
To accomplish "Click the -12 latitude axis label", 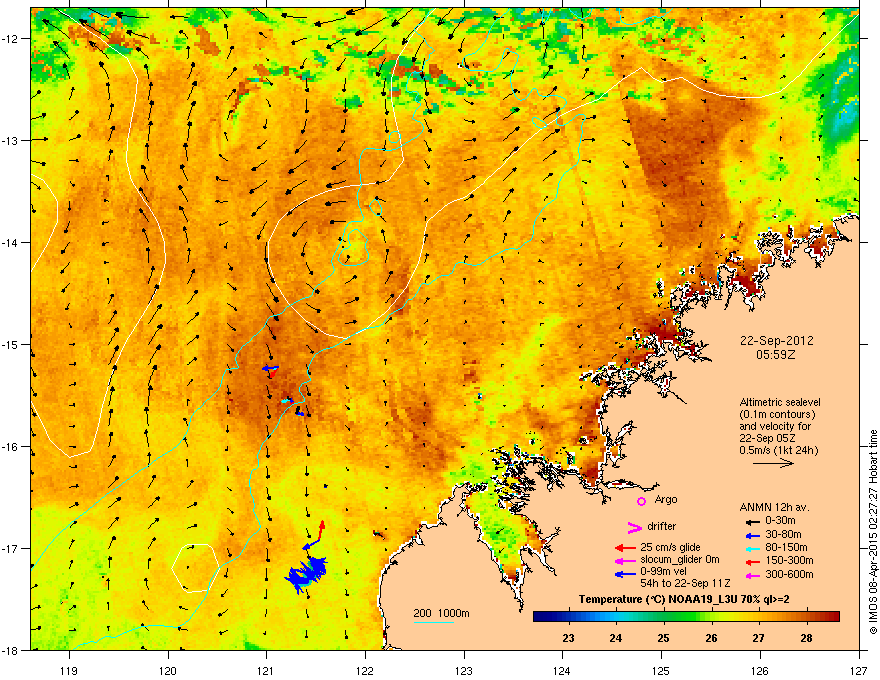I will click(10, 39).
